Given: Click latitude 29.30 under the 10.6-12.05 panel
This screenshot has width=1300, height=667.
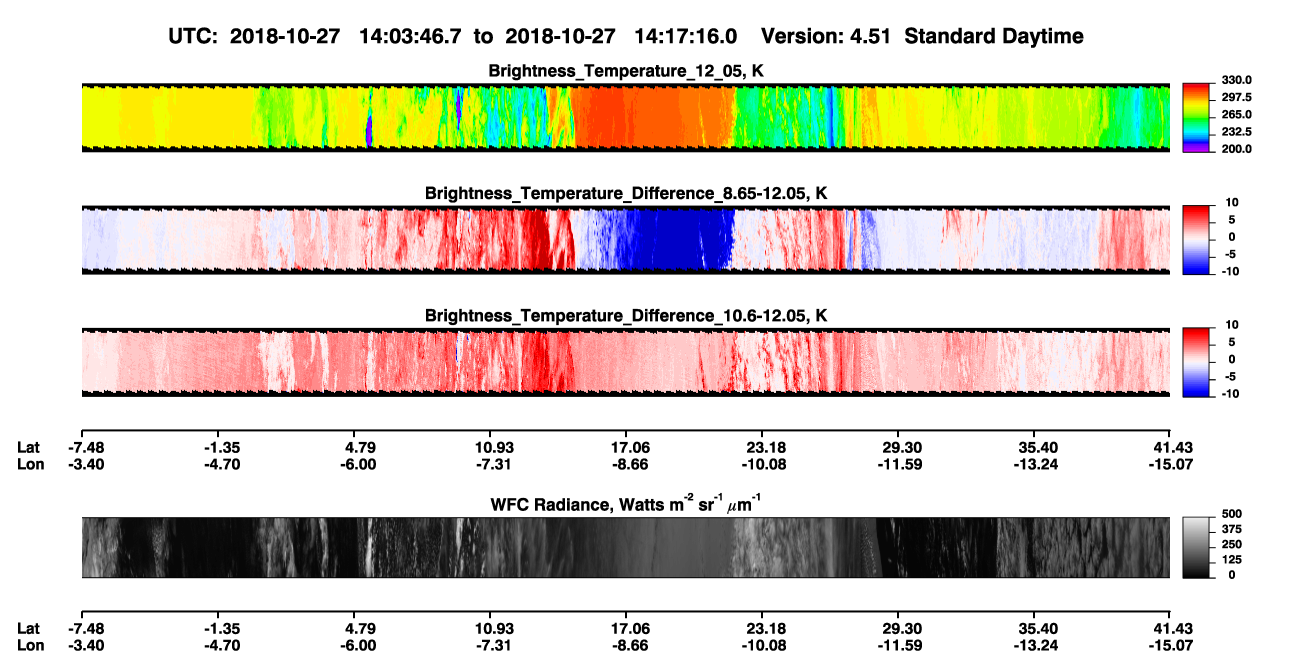Looking at the screenshot, I should click(899, 447).
